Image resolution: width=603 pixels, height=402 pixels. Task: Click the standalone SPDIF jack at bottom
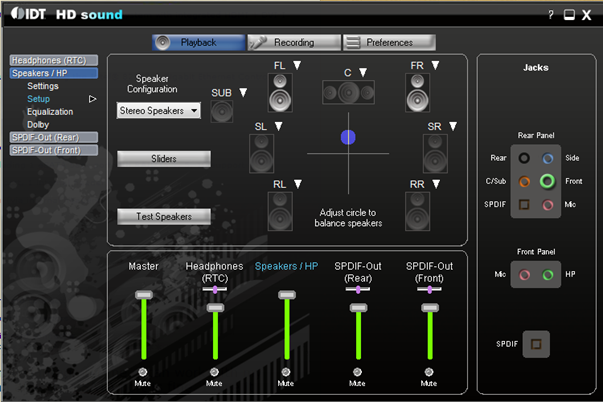click(536, 344)
